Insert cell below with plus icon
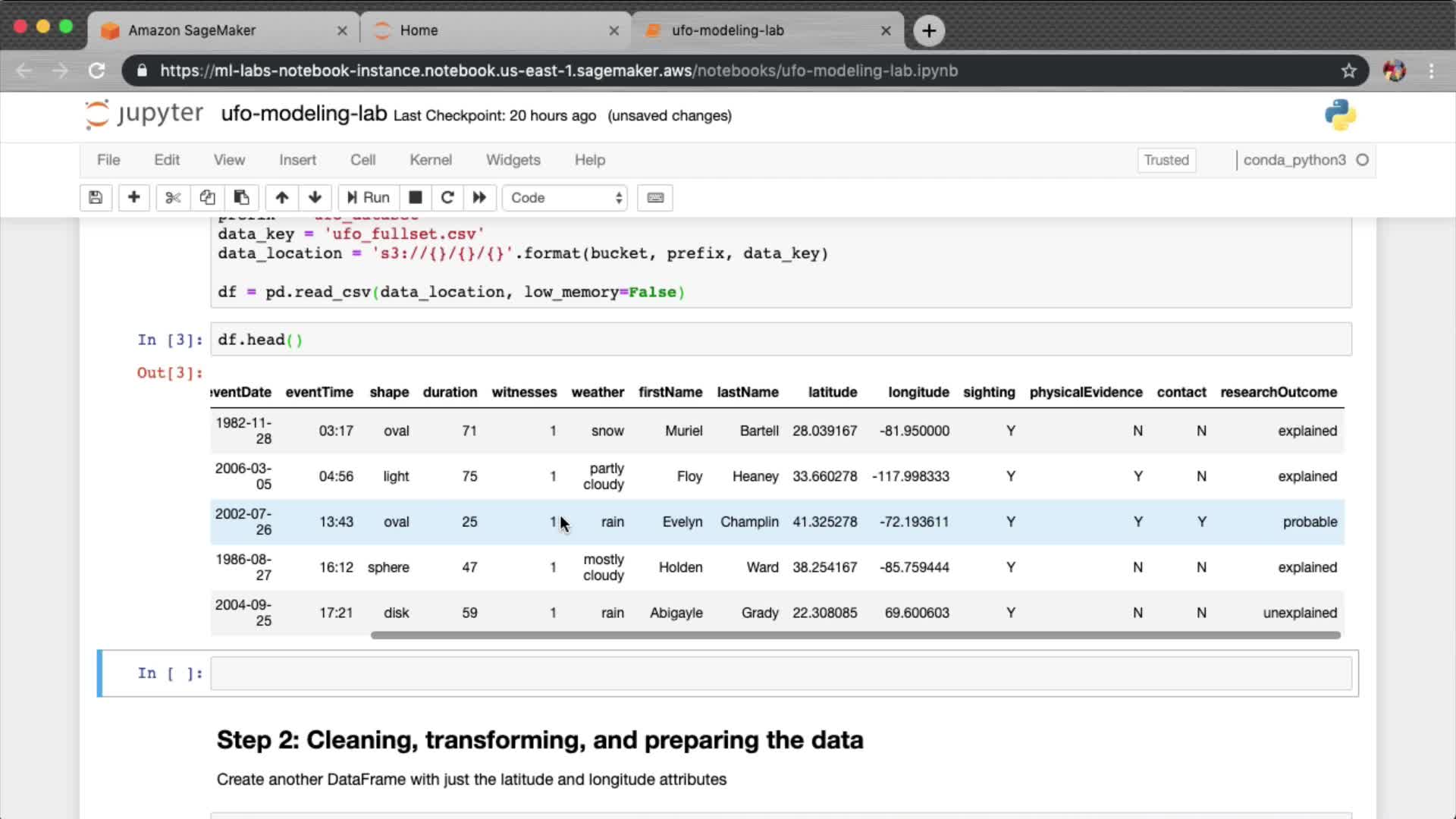The width and height of the screenshot is (1456, 819). (x=133, y=198)
